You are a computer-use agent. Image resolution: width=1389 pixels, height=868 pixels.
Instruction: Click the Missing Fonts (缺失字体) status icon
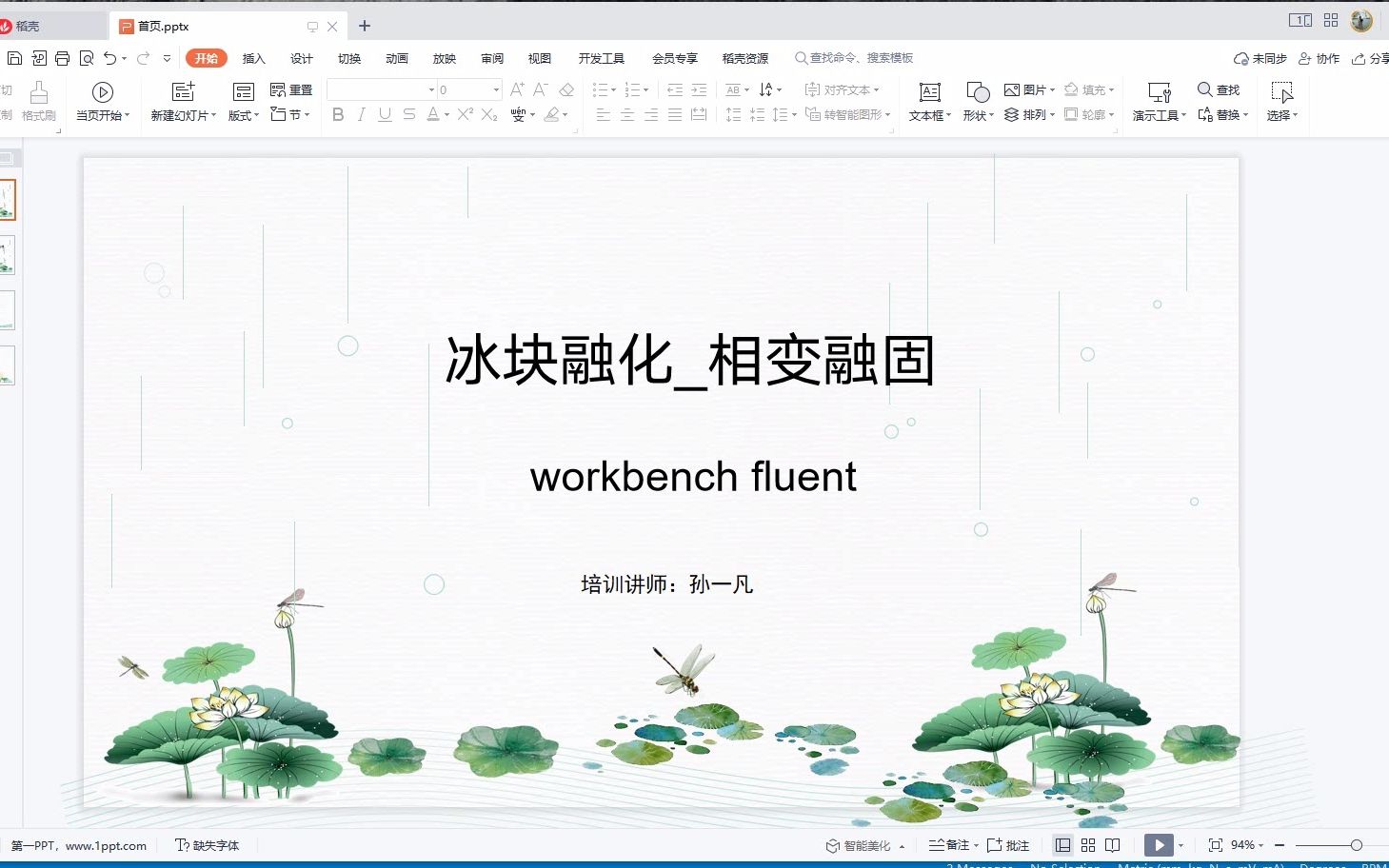click(x=182, y=845)
